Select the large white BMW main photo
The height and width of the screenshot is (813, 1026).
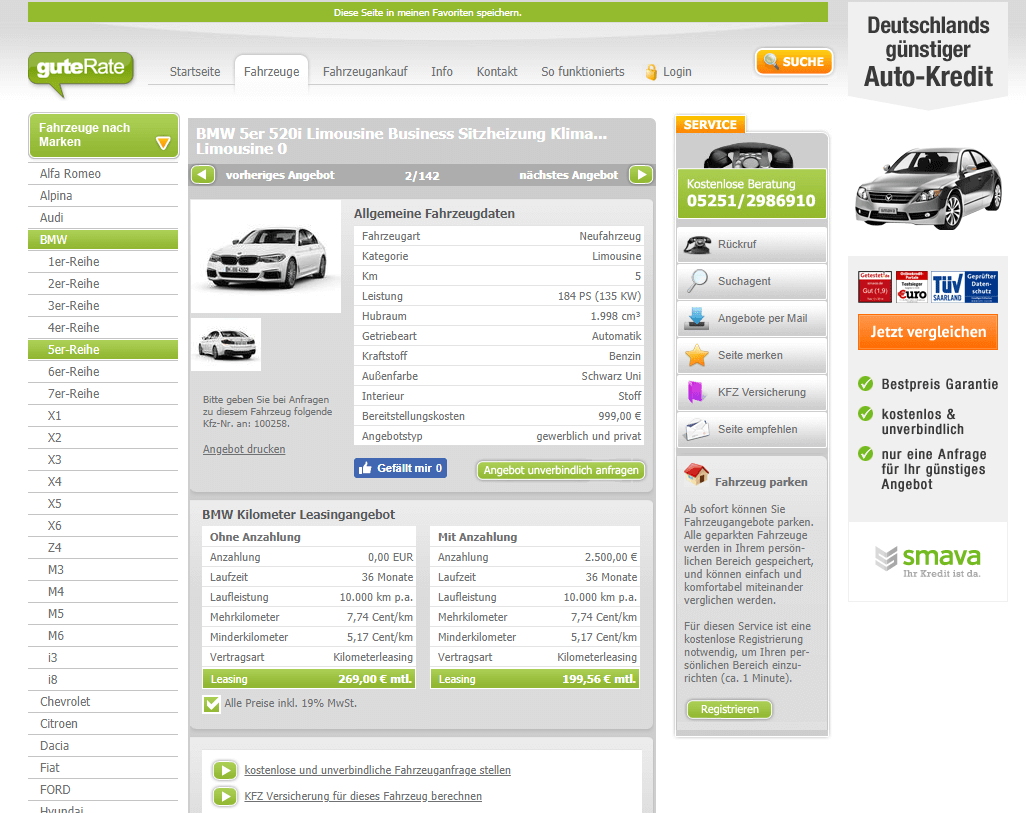tap(266, 257)
